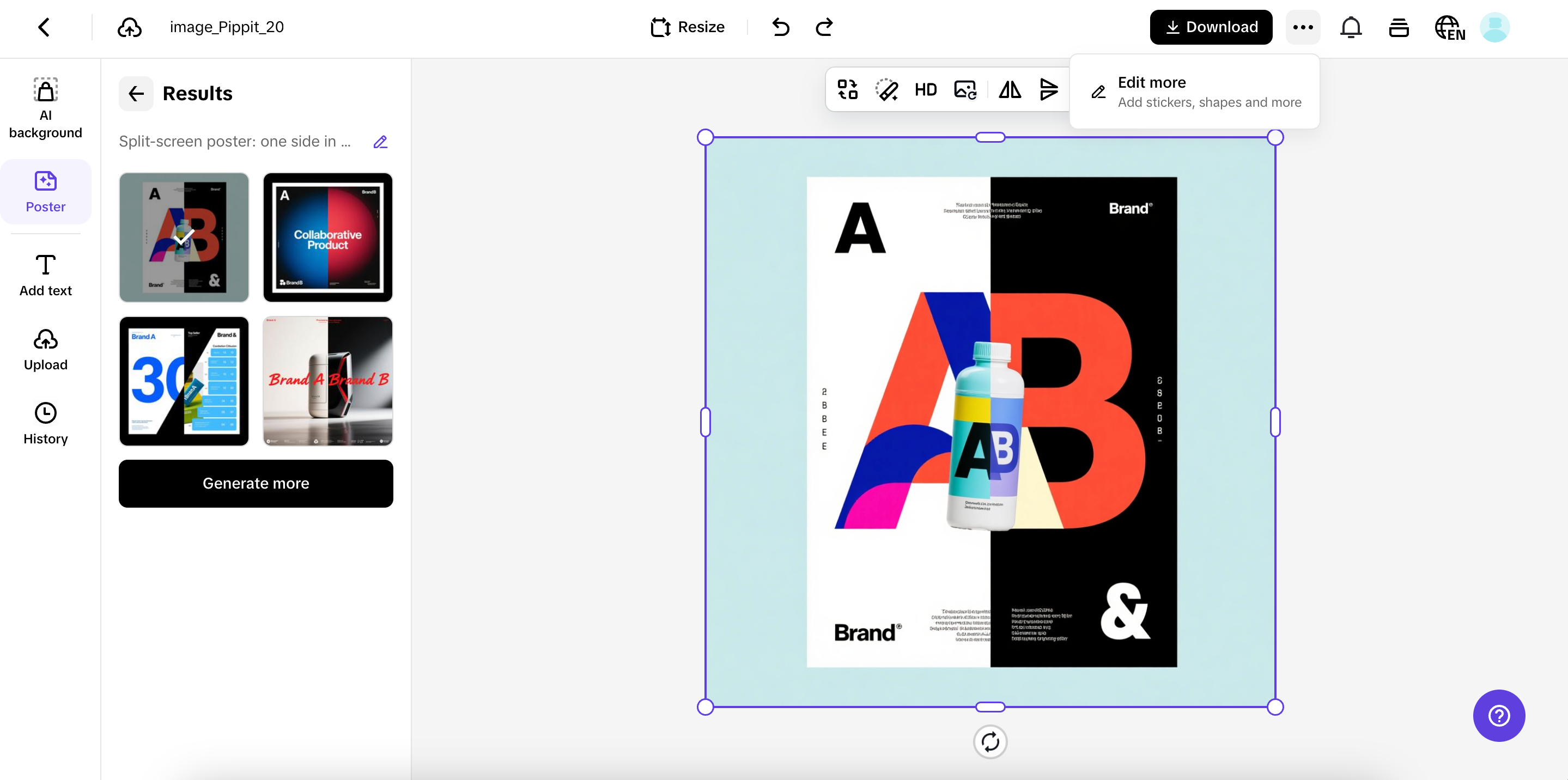Open the magic edit retouch tool
1568x780 pixels.
[887, 89]
